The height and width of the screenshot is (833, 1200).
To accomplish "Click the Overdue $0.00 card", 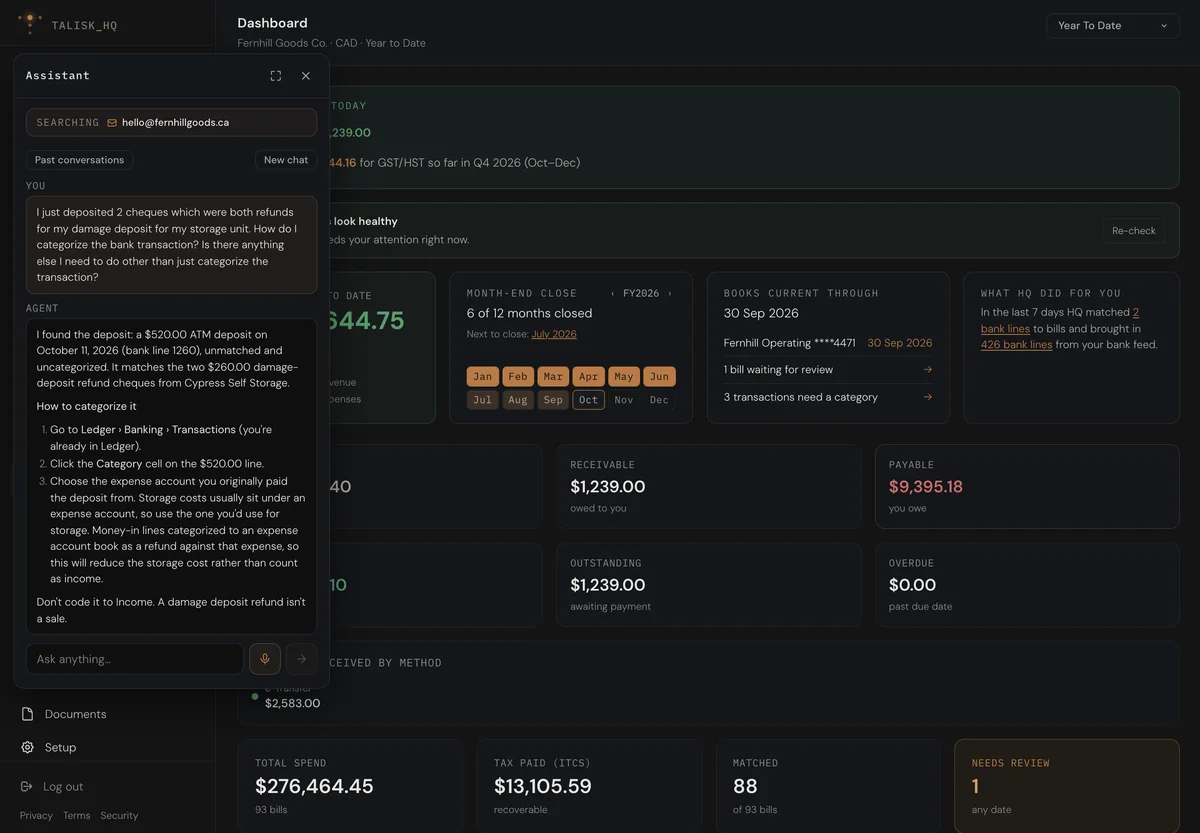I will coord(1027,585).
